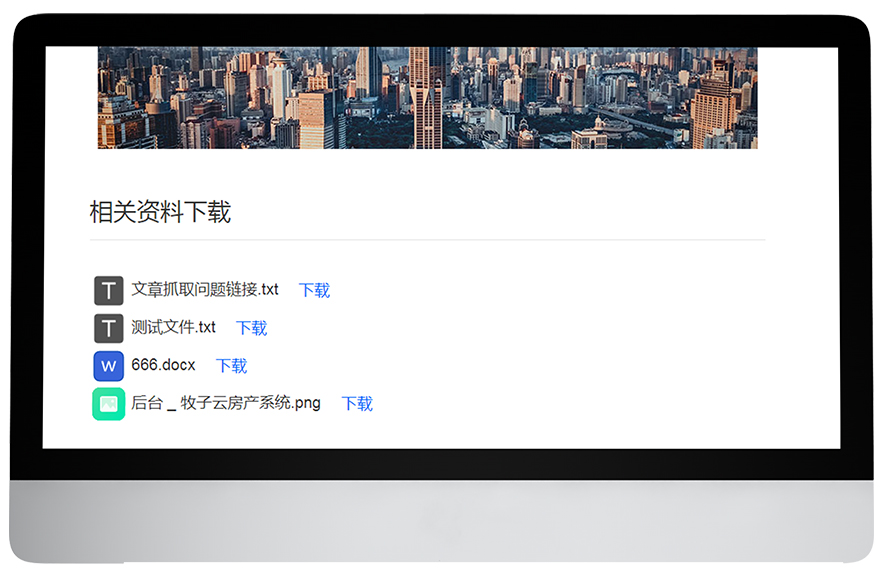The width and height of the screenshot is (884, 575).
Task: Download 文章抓取问题链接.txt via its 下载 link
Action: coord(314,290)
